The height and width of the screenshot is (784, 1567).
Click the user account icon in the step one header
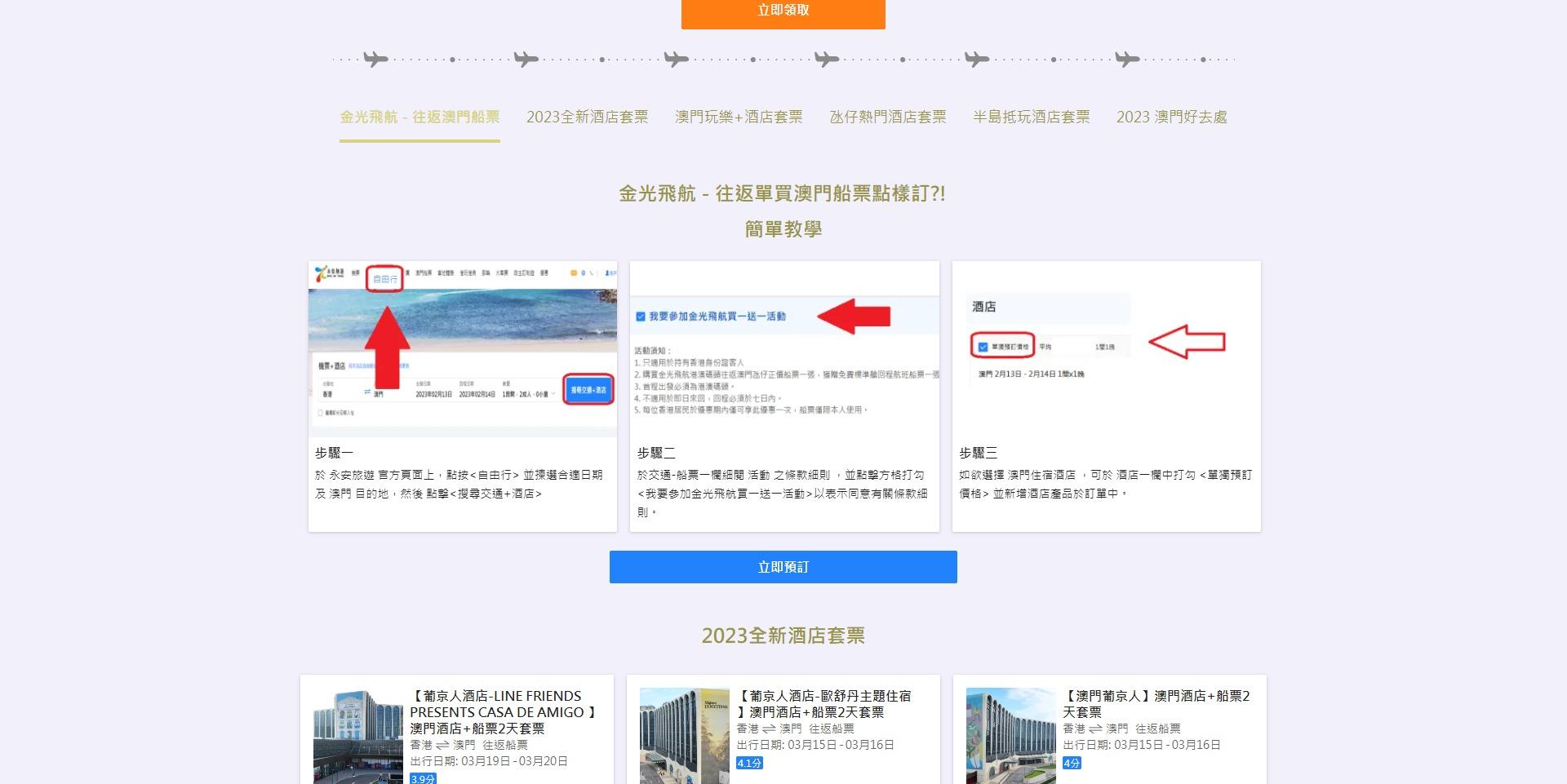coord(607,272)
